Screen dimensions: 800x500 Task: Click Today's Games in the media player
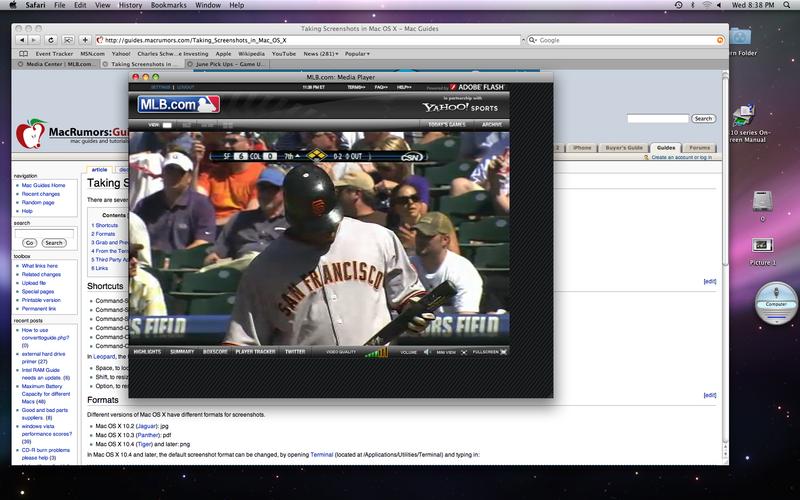(447, 124)
